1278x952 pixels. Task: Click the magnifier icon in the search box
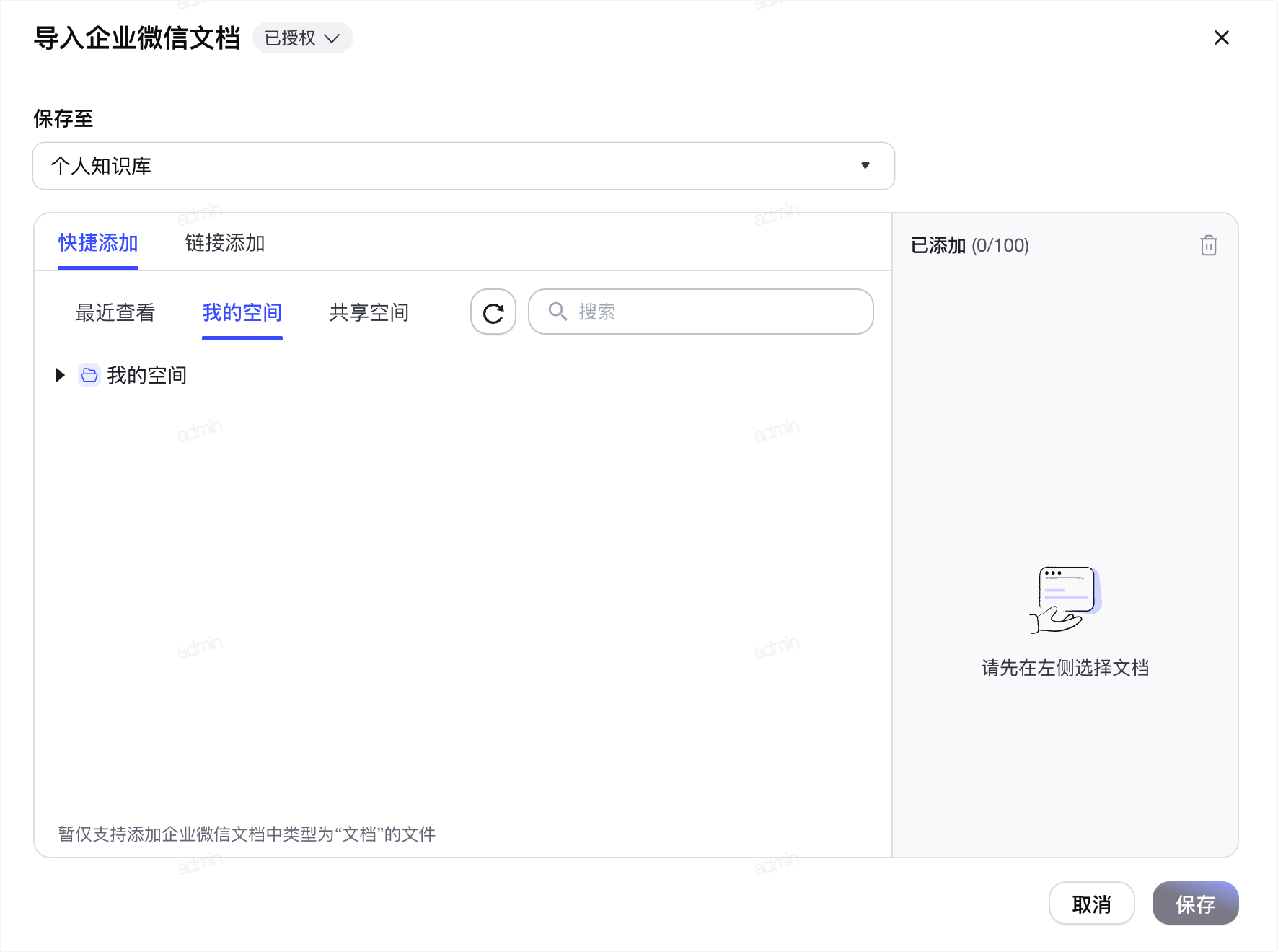click(558, 312)
